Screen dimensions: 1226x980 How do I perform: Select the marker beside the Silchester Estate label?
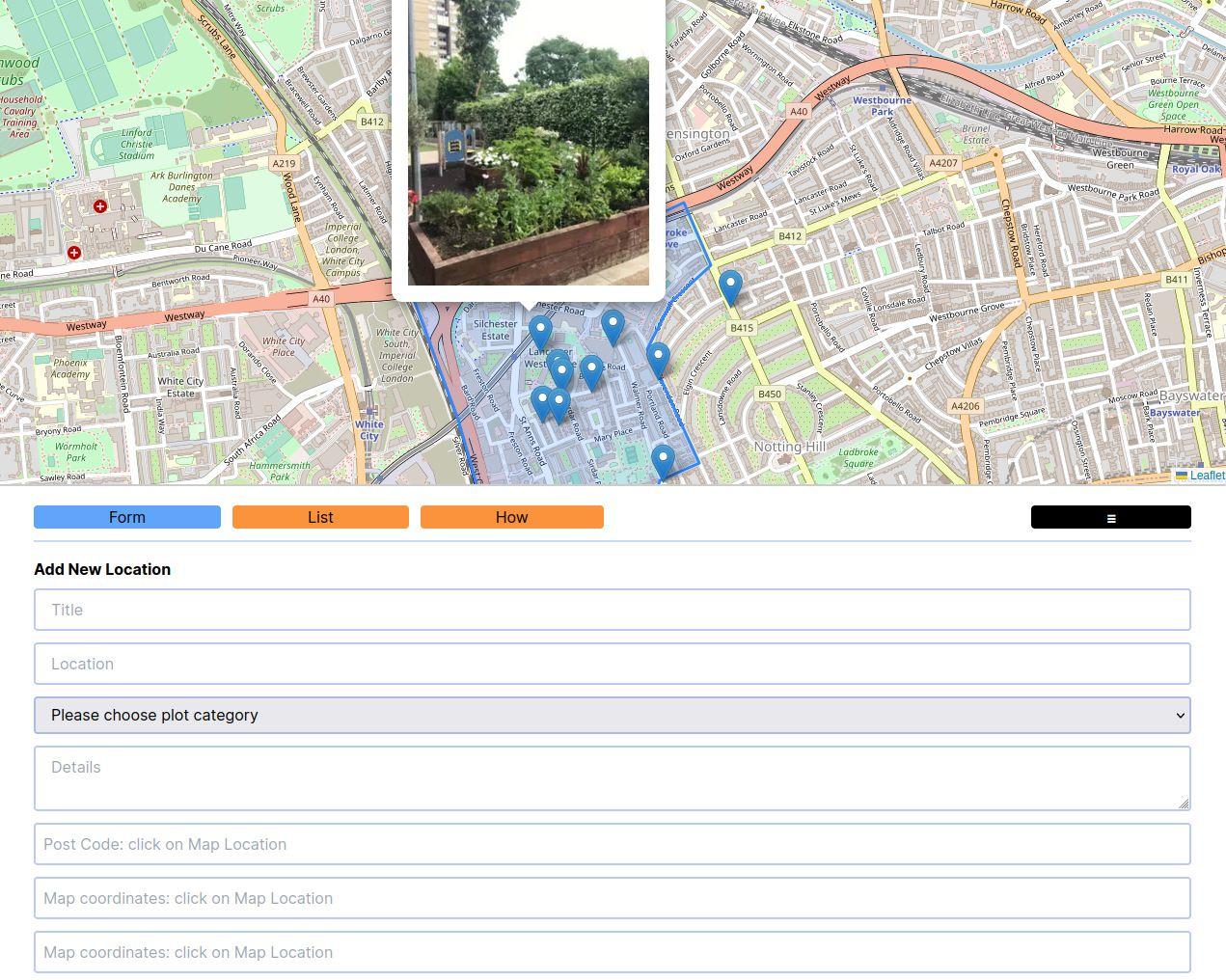point(540,332)
